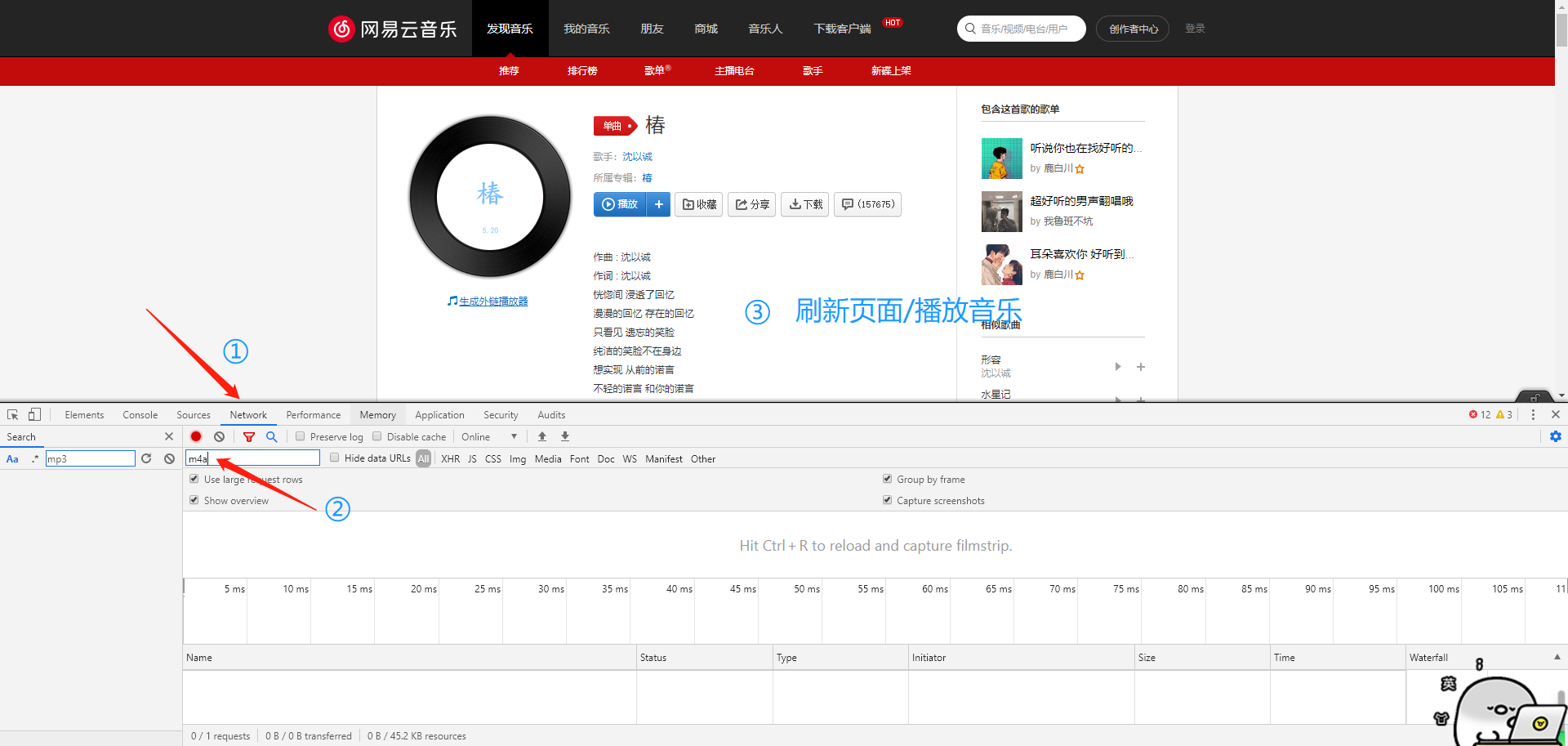Image resolution: width=1568 pixels, height=746 pixels.
Task: Click the plus add-to-playlist button beside 播放
Action: click(x=658, y=204)
